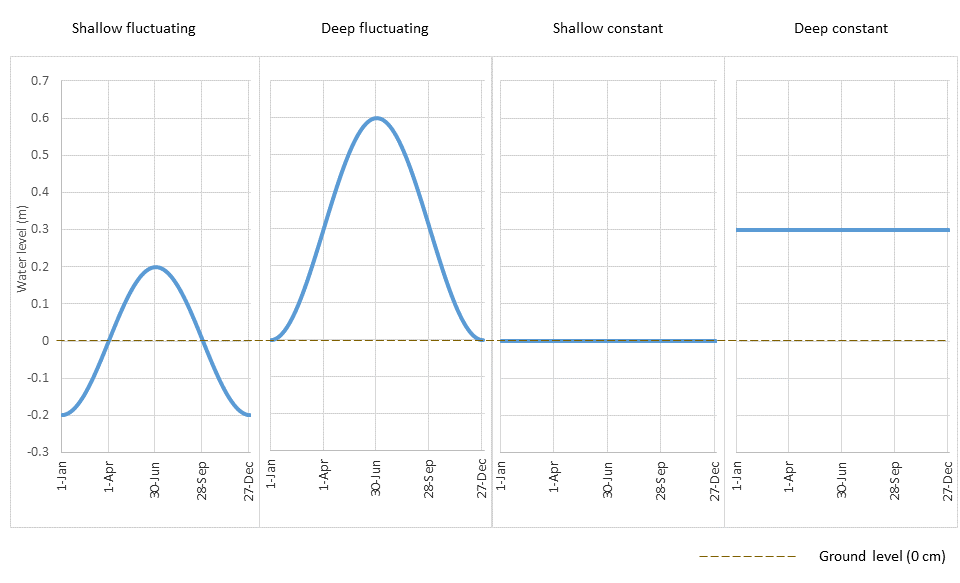The width and height of the screenshot is (960, 583).
Task: Select the "Deep fluctuating" panel title
Action: 375,28
